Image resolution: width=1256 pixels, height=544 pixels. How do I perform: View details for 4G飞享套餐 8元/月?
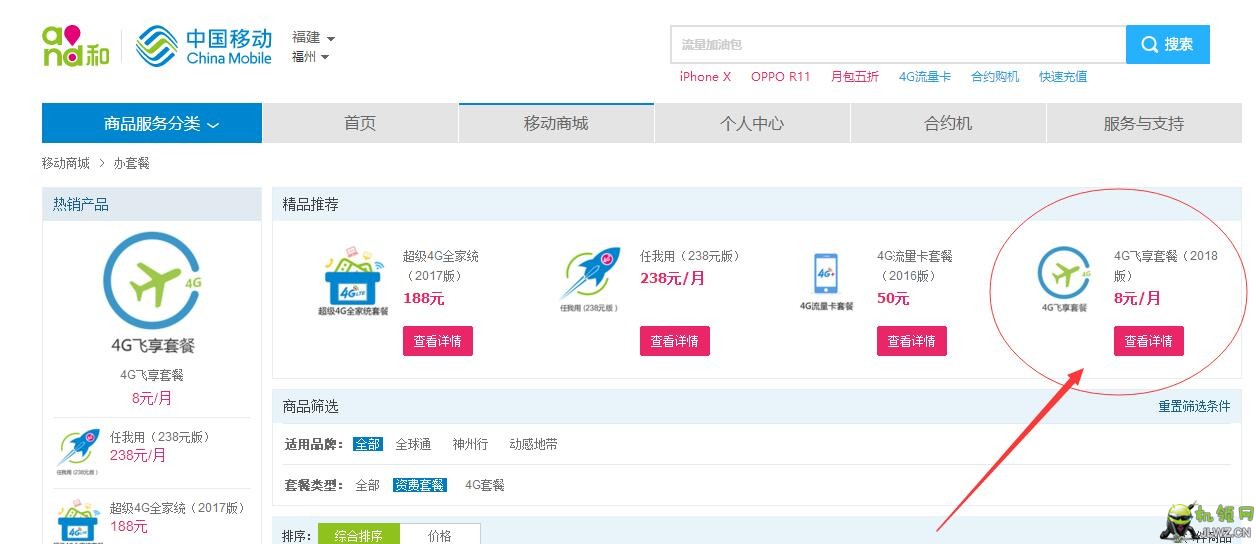[1149, 341]
